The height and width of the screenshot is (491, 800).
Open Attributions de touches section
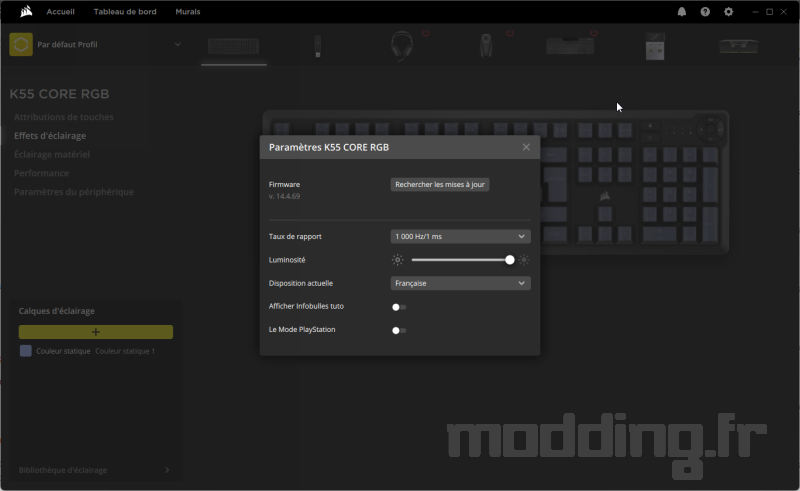(64, 117)
